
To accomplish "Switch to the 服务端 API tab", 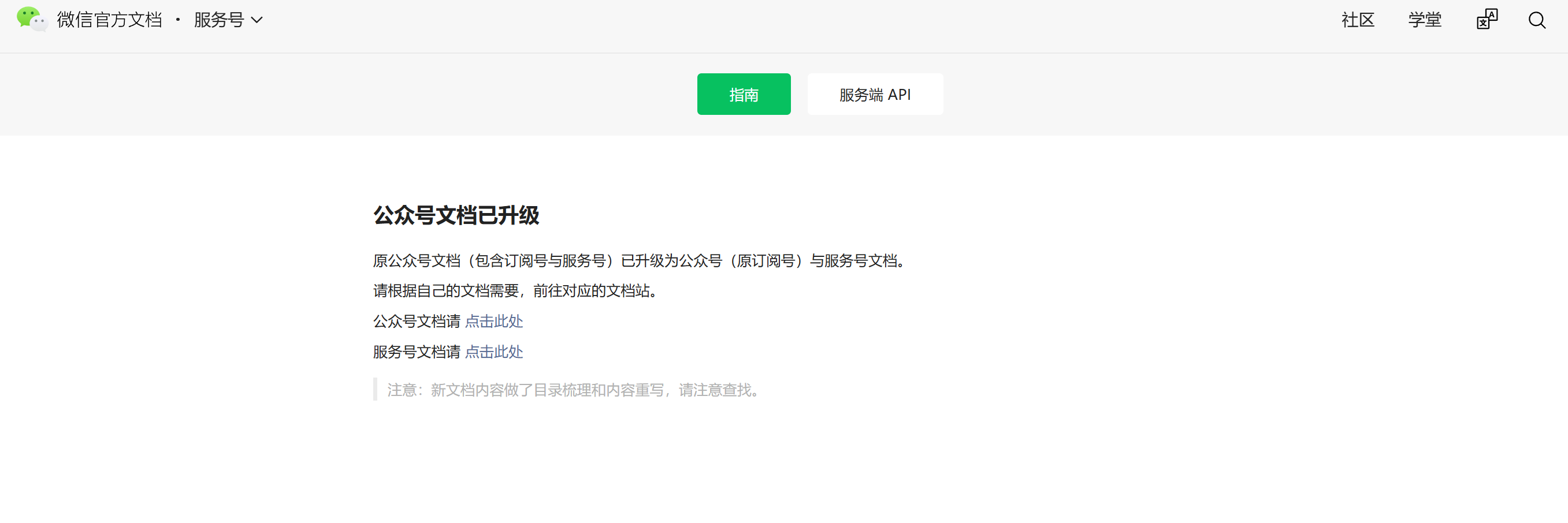I will tap(875, 94).
